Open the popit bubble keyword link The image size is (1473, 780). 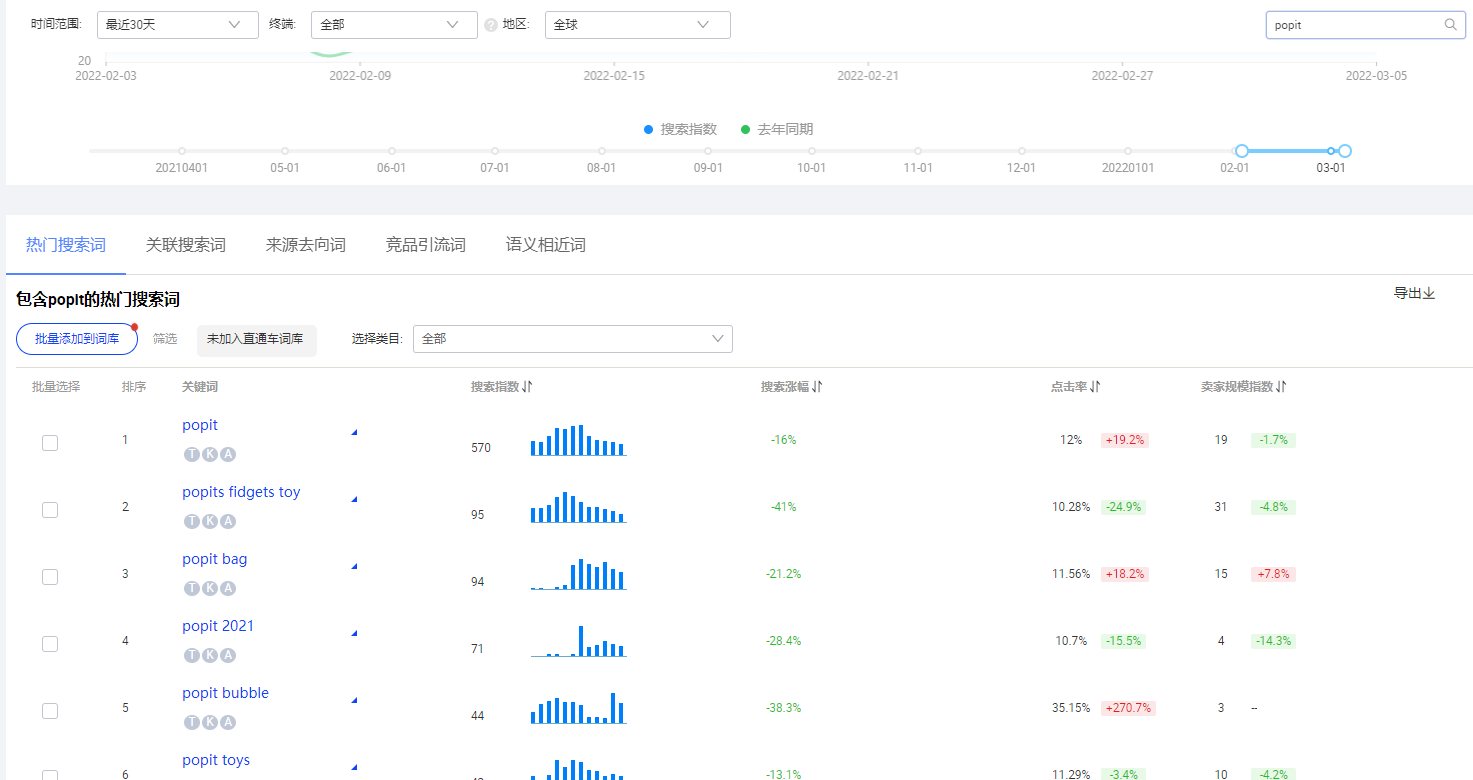[x=225, y=692]
